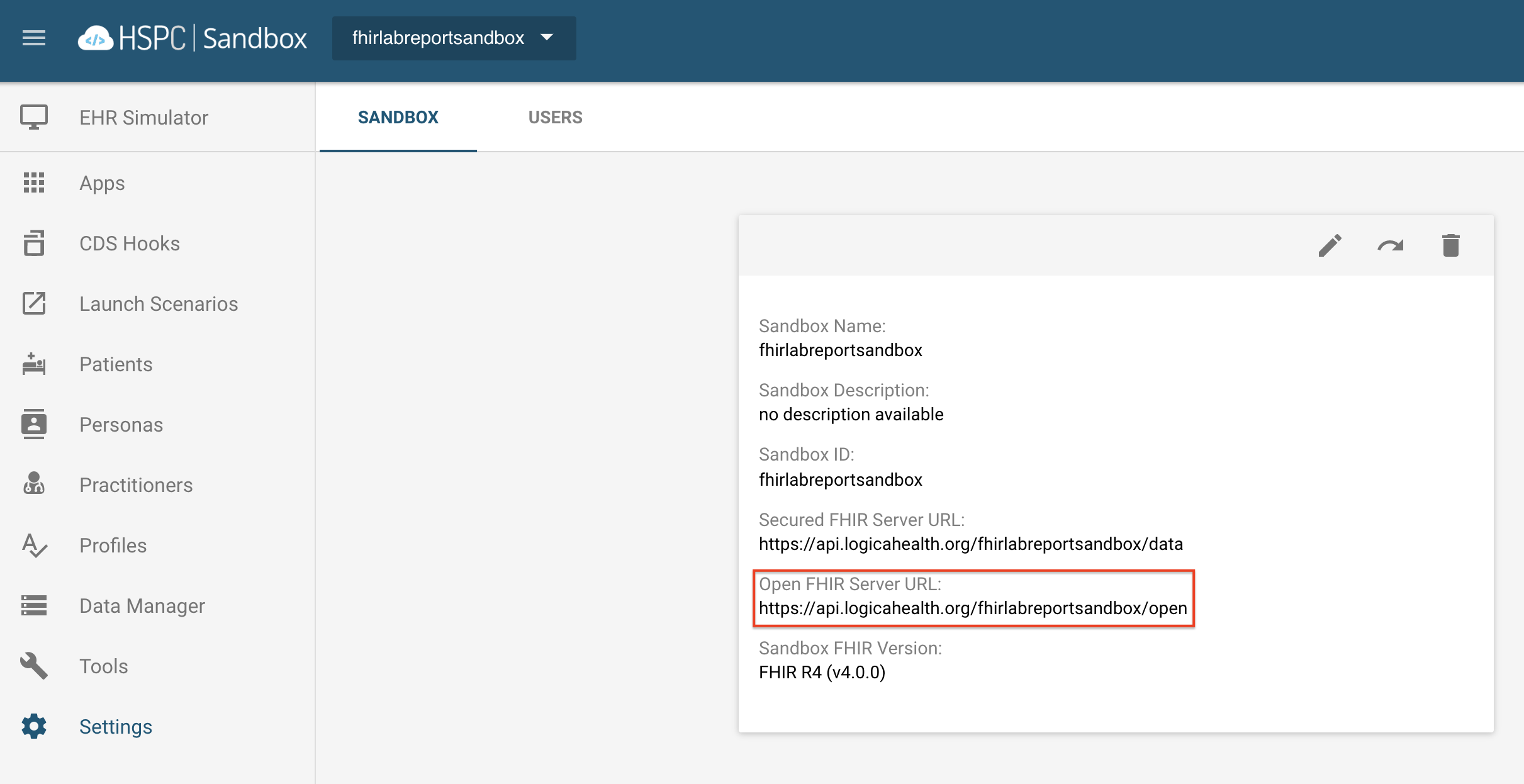Click the reset sandbox arrow icon

(x=1391, y=245)
